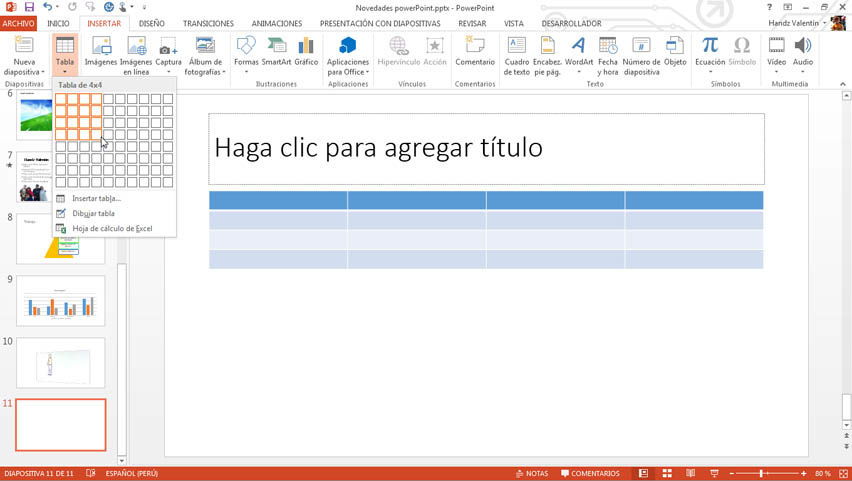This screenshot has height=481, width=852.
Task: Open the Formas dropdown arrow
Action: pos(246,72)
